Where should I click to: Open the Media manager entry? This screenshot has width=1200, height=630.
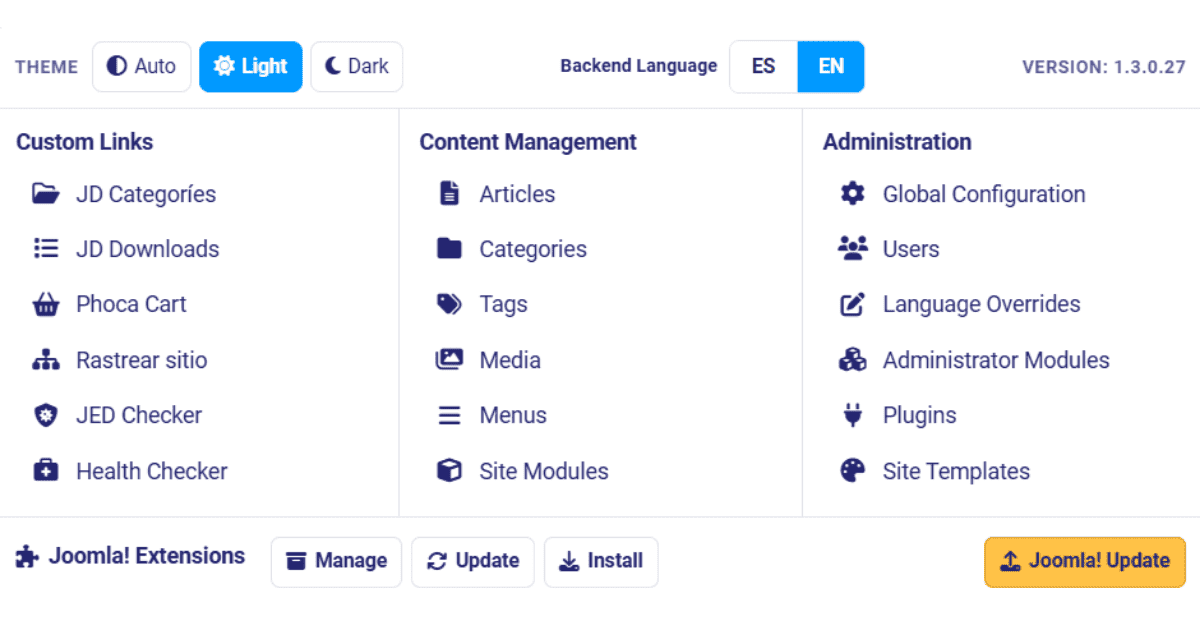[x=510, y=360]
